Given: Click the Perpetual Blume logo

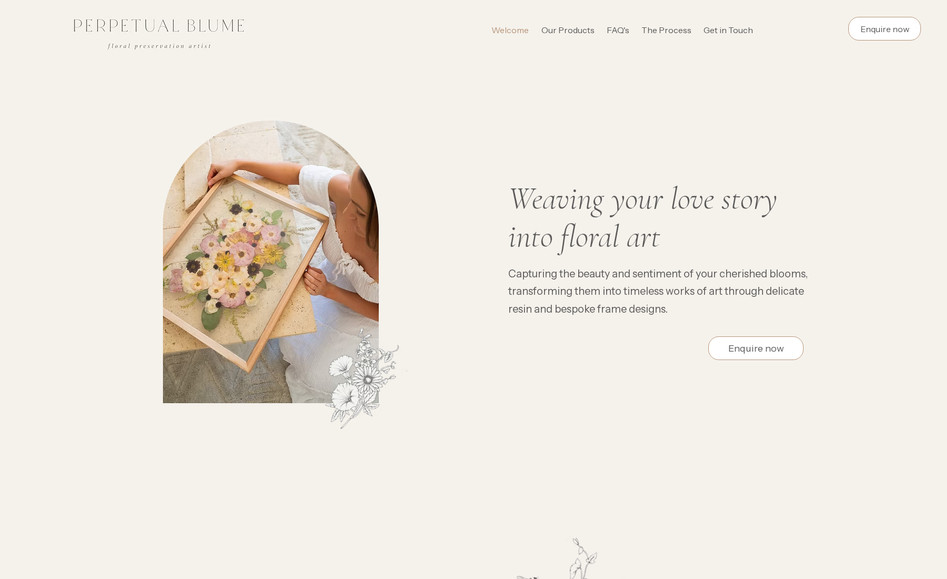Looking at the screenshot, I should pyautogui.click(x=159, y=33).
